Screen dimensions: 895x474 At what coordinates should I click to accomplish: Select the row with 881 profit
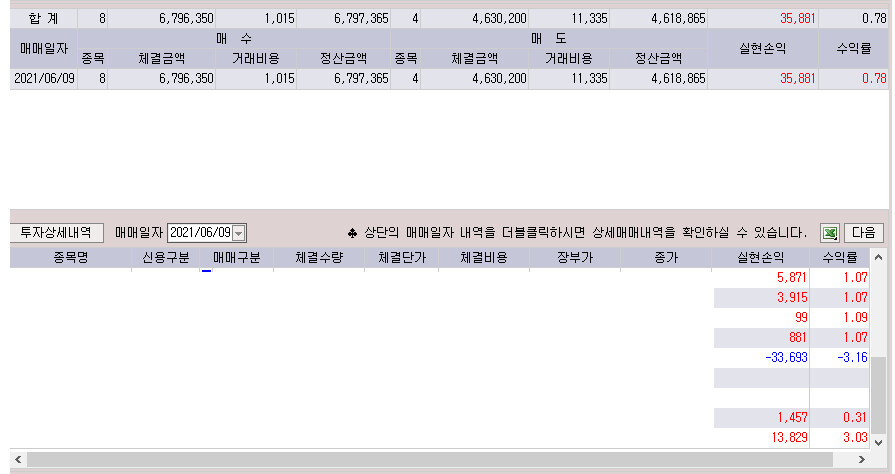pos(440,338)
